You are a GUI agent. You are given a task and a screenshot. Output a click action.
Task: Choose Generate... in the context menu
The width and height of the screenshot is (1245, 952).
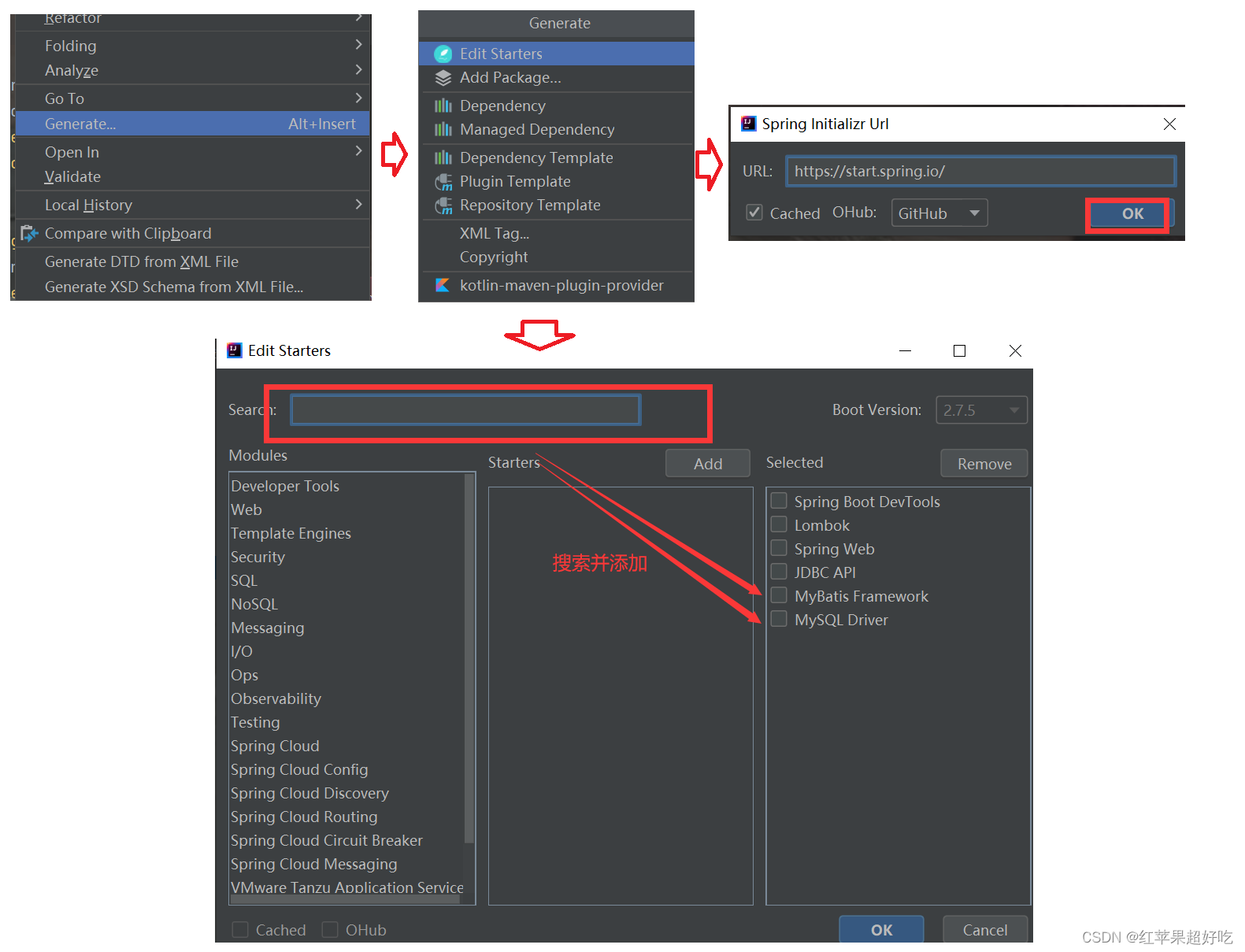click(192, 124)
